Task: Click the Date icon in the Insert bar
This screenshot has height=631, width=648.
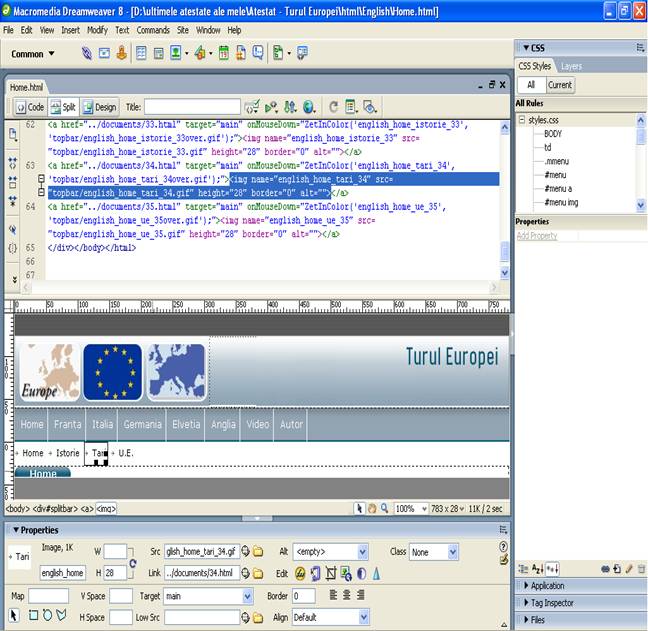Action: 224,53
